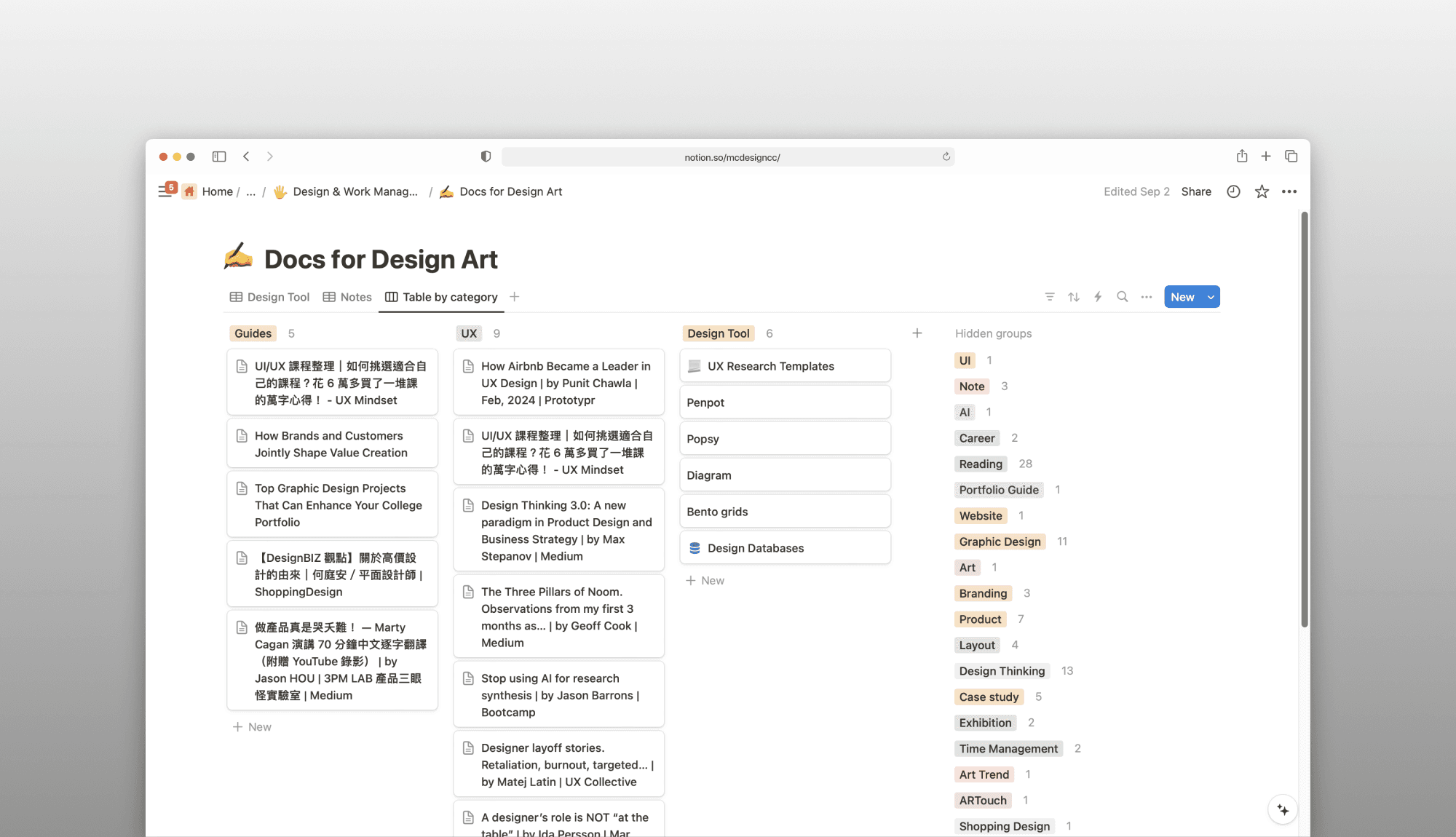
Task: Star this page as favorite
Action: coord(1262,191)
